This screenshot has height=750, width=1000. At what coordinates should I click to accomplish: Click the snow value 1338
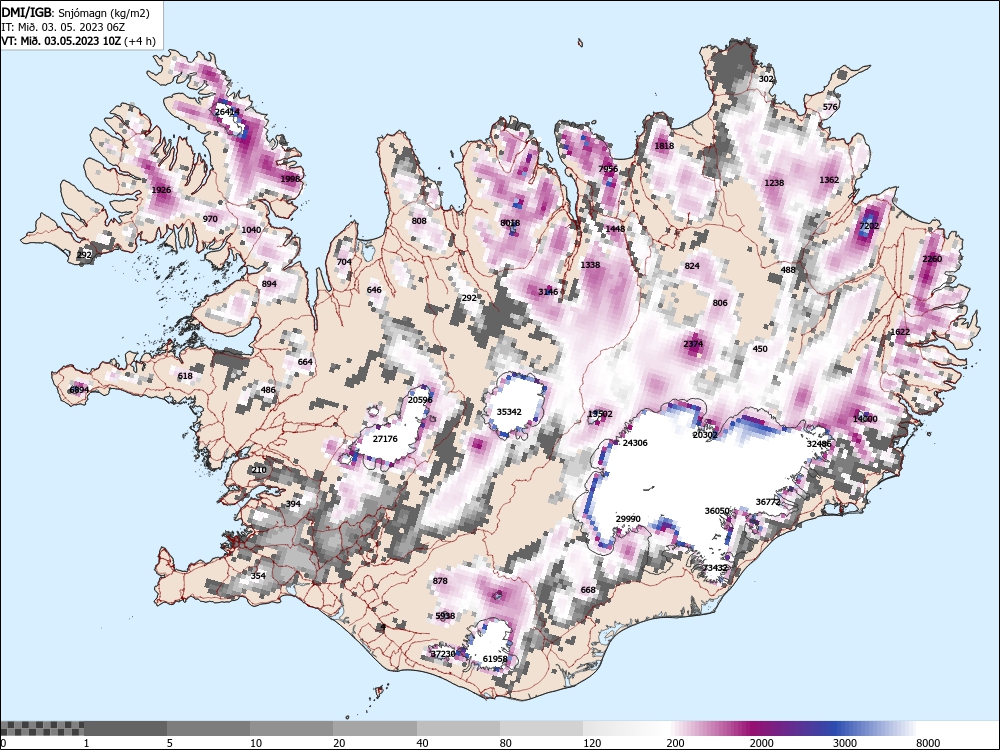tap(591, 265)
